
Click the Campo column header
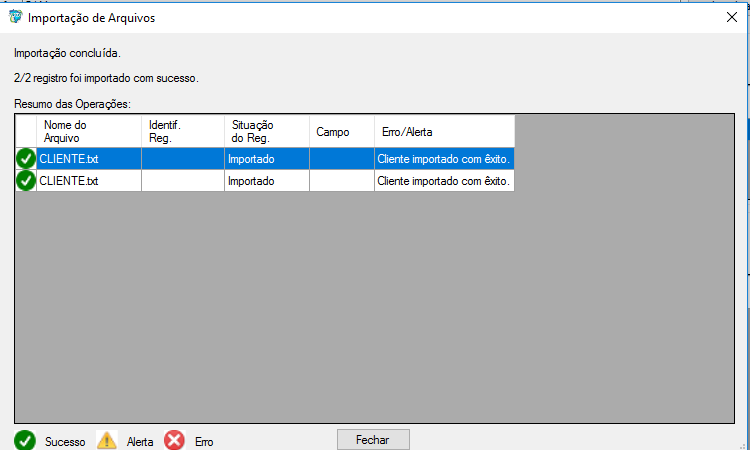[342, 132]
